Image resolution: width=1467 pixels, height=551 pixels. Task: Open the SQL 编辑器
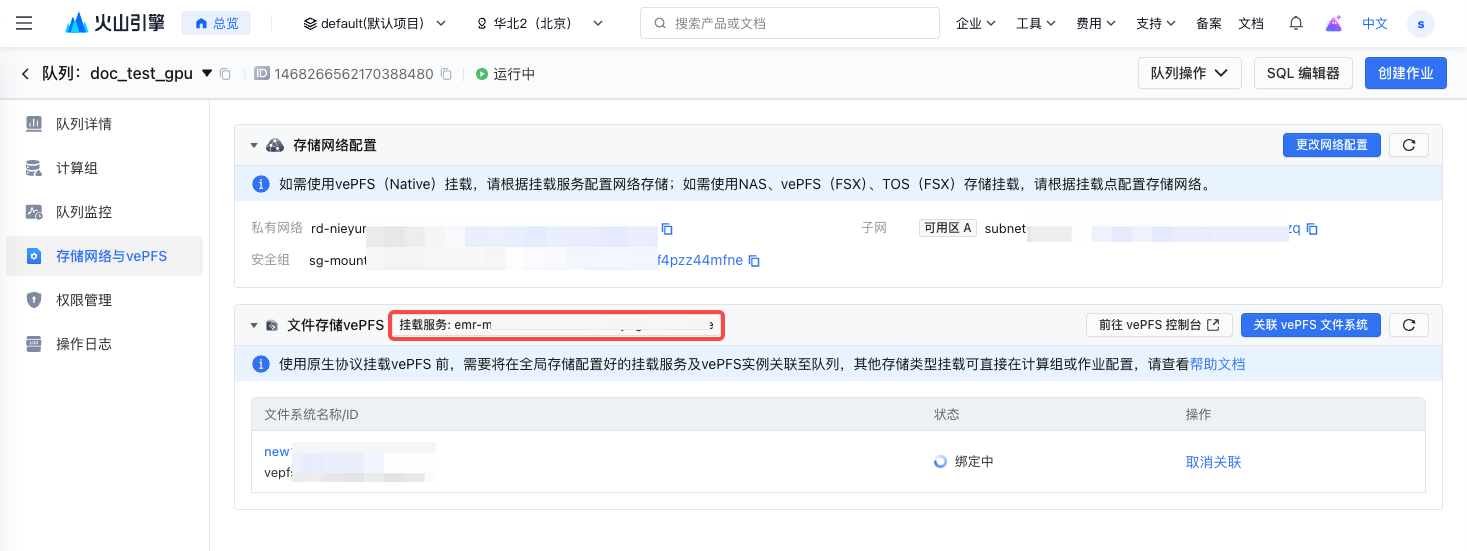tap(1303, 73)
